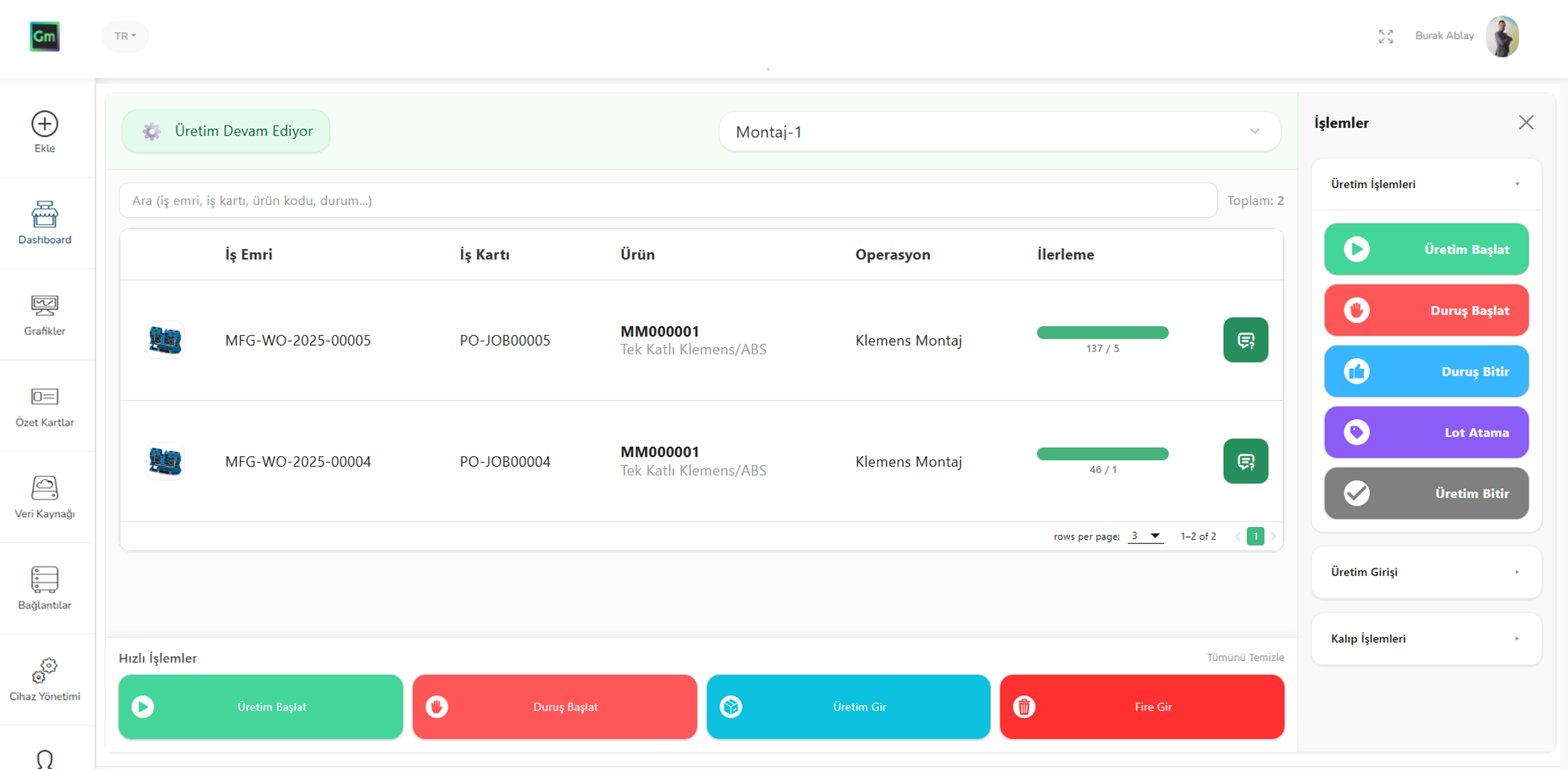Click the Gm application logo
The width and height of the screenshot is (1568, 769).
[45, 37]
